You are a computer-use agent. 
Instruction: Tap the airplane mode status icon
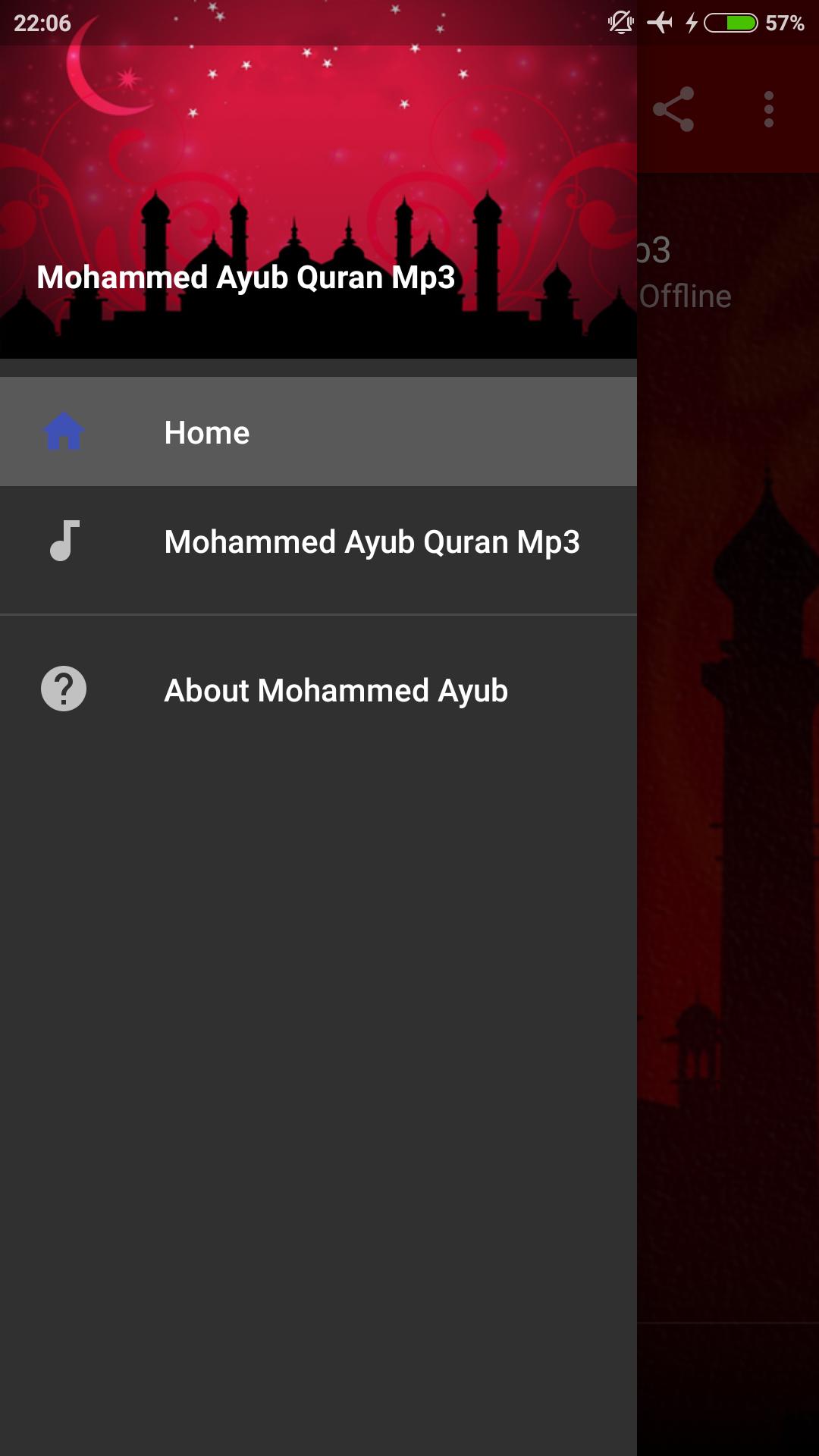tap(660, 23)
